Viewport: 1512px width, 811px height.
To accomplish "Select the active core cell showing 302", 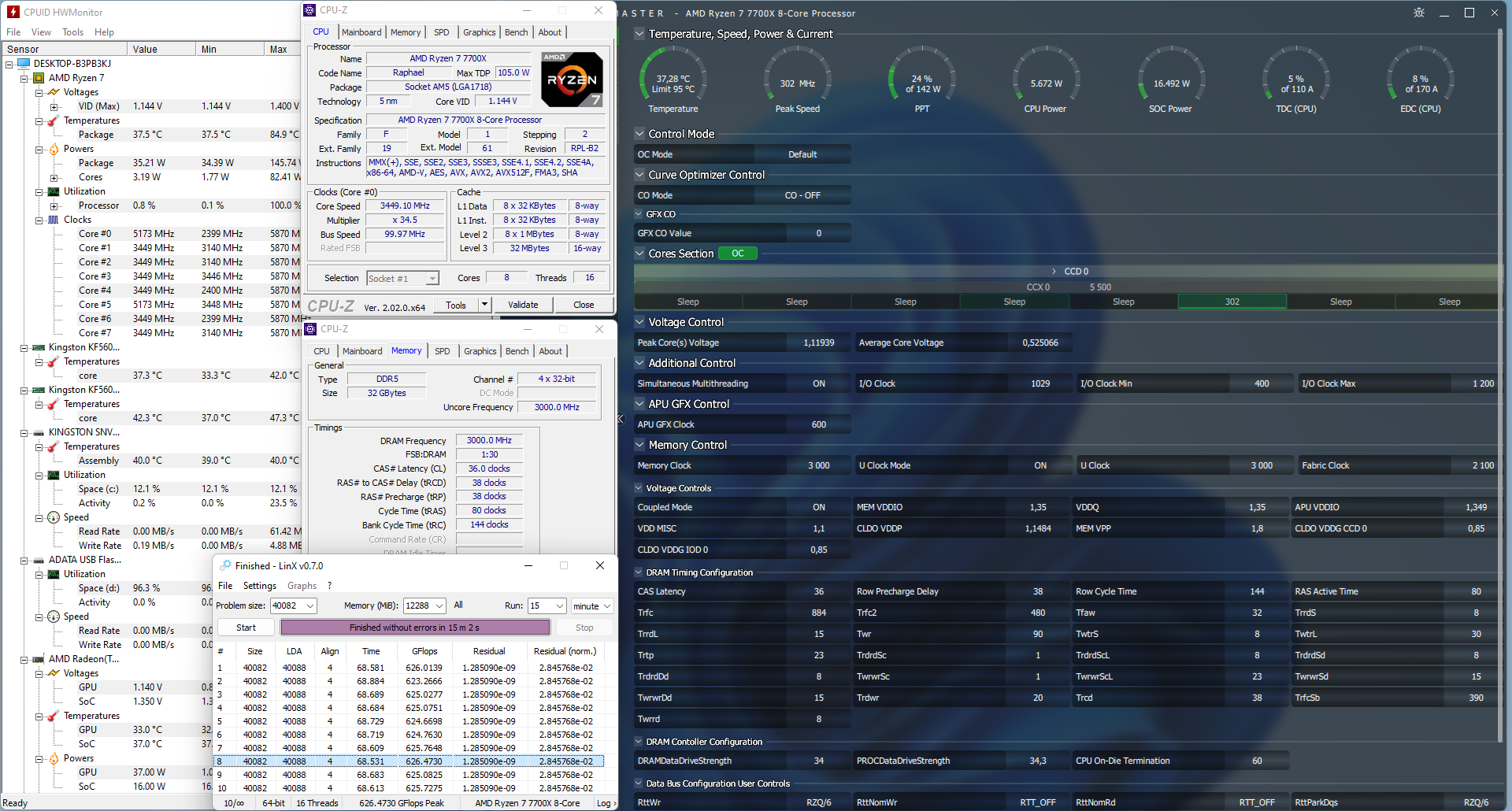I will click(1232, 302).
